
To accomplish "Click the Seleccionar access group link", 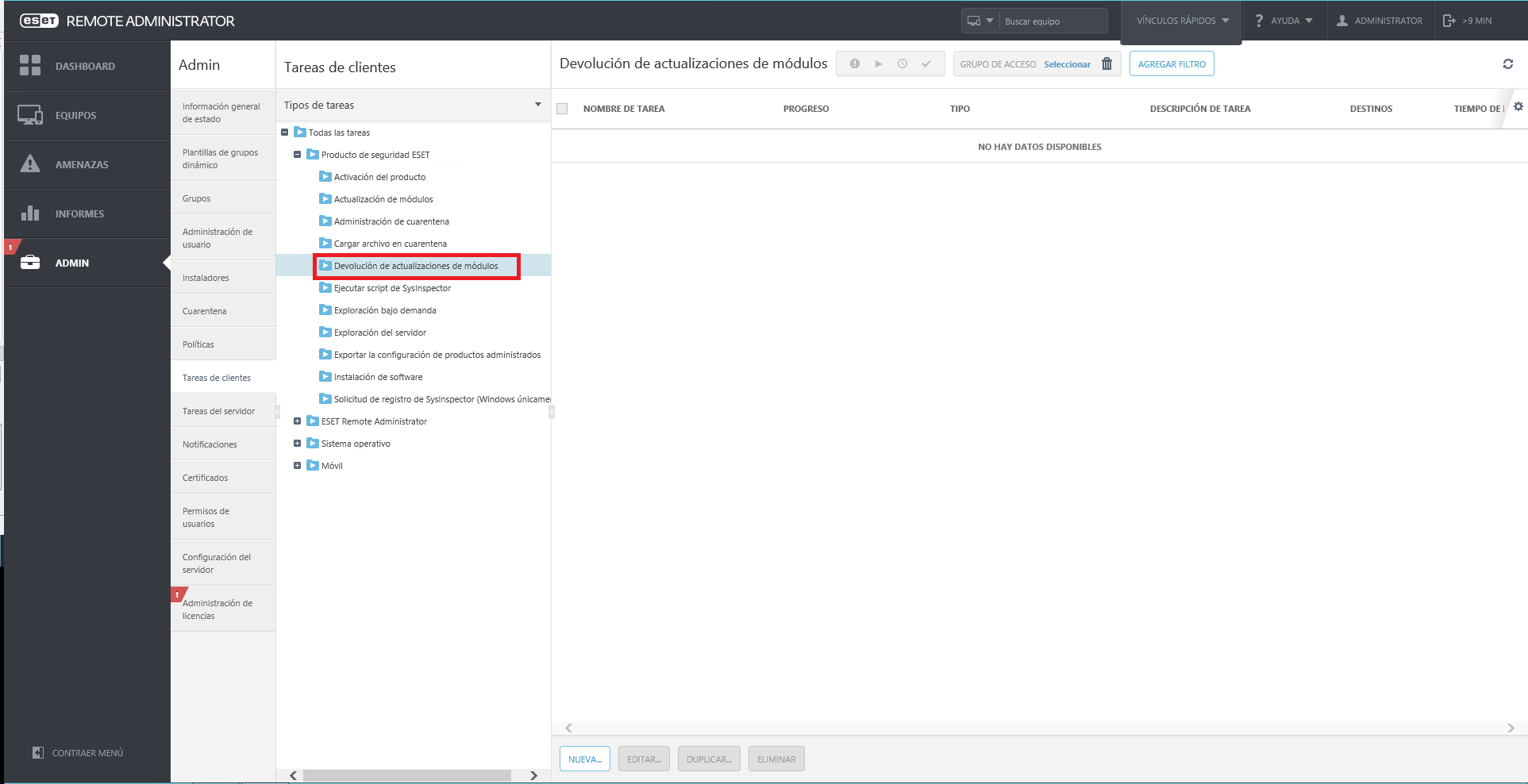I will [1067, 64].
